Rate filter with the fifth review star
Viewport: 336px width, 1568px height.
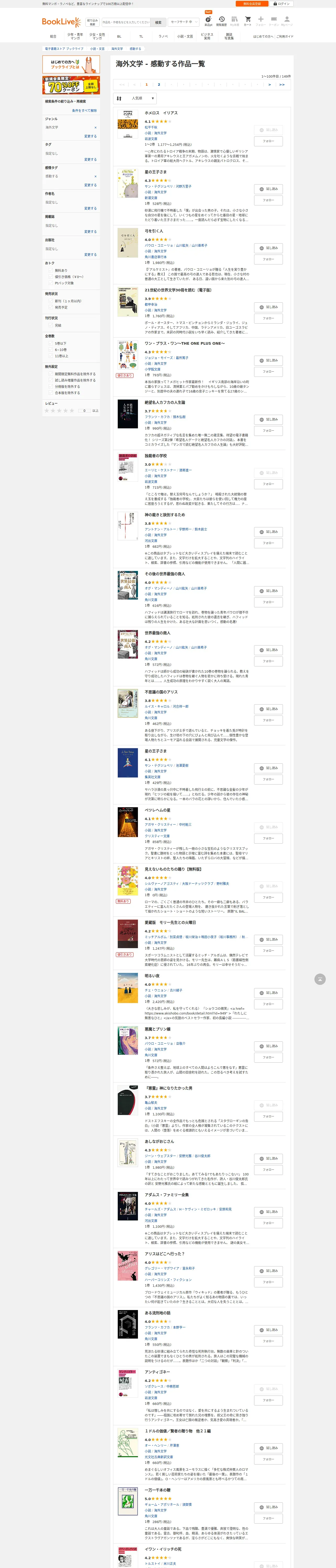pyautogui.click(x=72, y=410)
